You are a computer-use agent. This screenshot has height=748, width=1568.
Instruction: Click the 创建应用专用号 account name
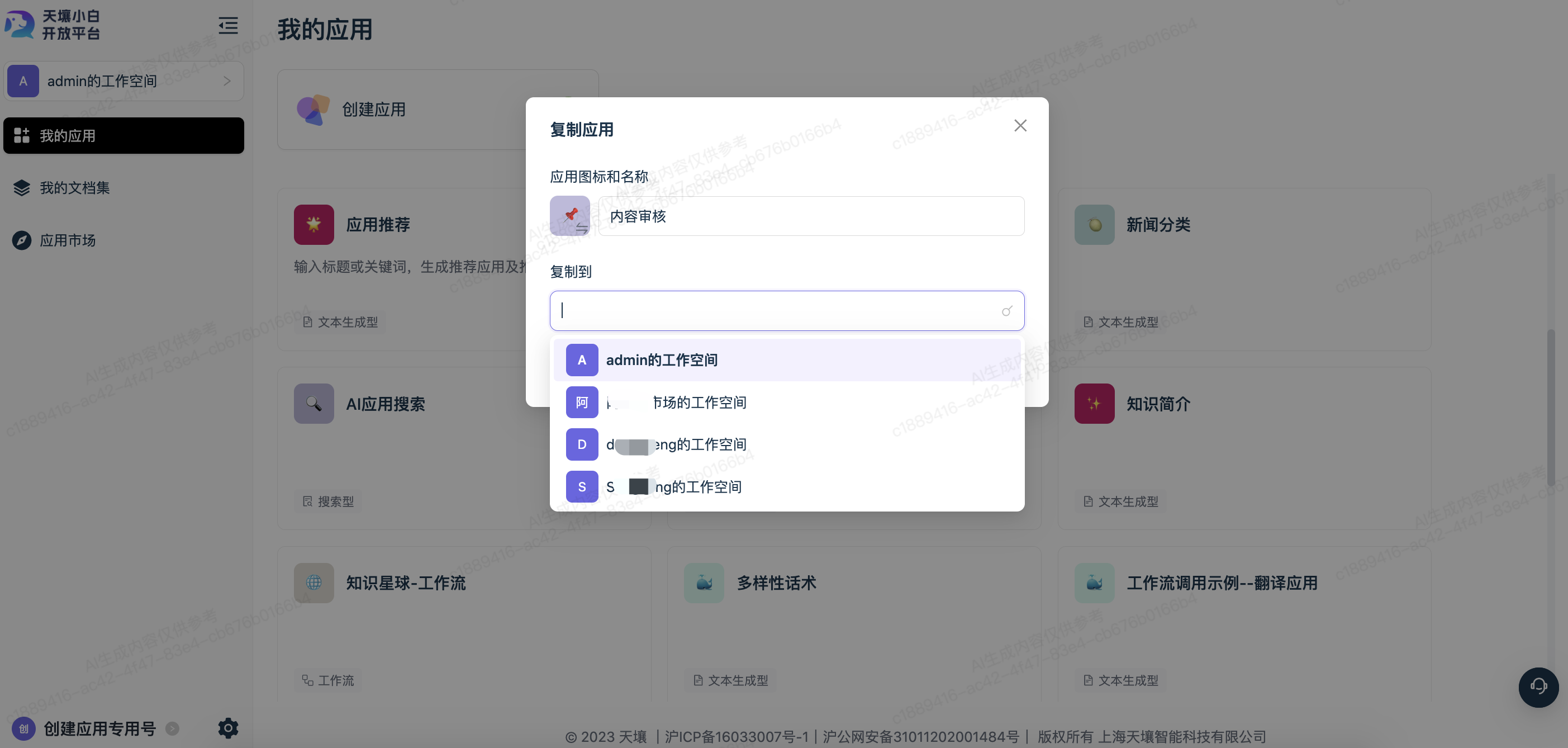point(100,728)
